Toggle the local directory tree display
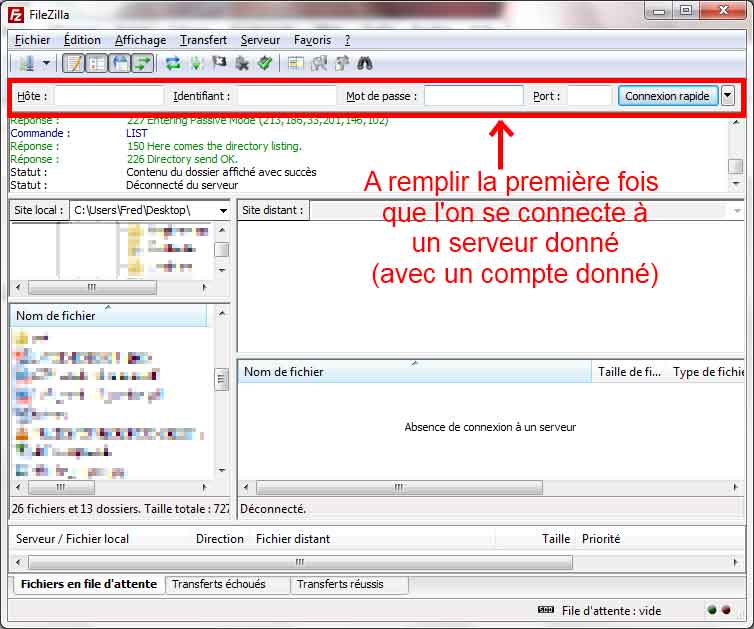This screenshot has width=754, height=629. point(97,63)
